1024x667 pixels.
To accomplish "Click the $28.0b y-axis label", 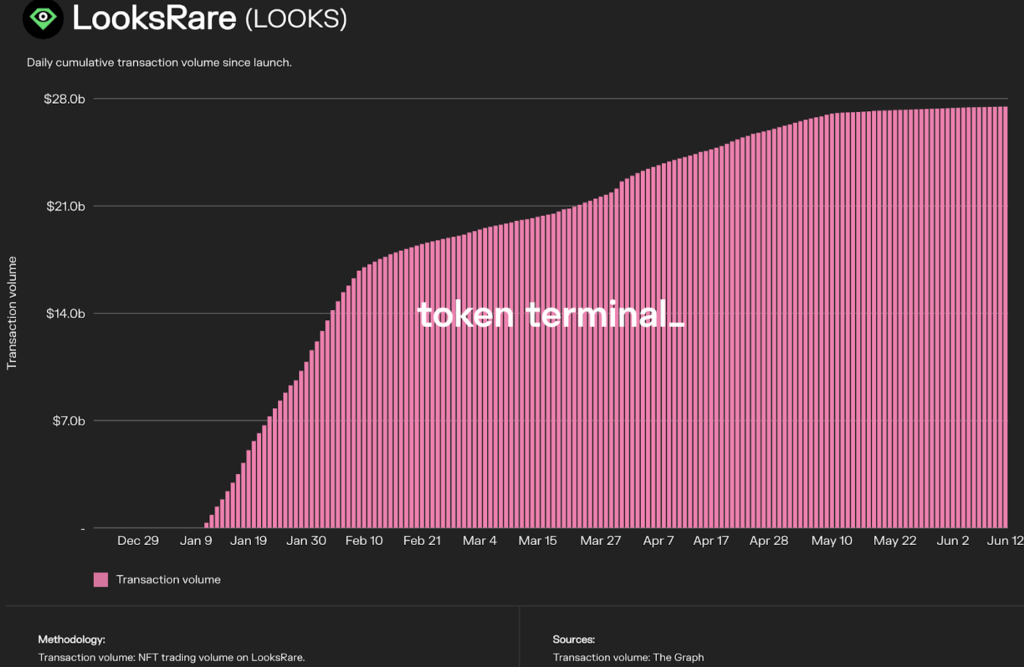I will (x=64, y=99).
